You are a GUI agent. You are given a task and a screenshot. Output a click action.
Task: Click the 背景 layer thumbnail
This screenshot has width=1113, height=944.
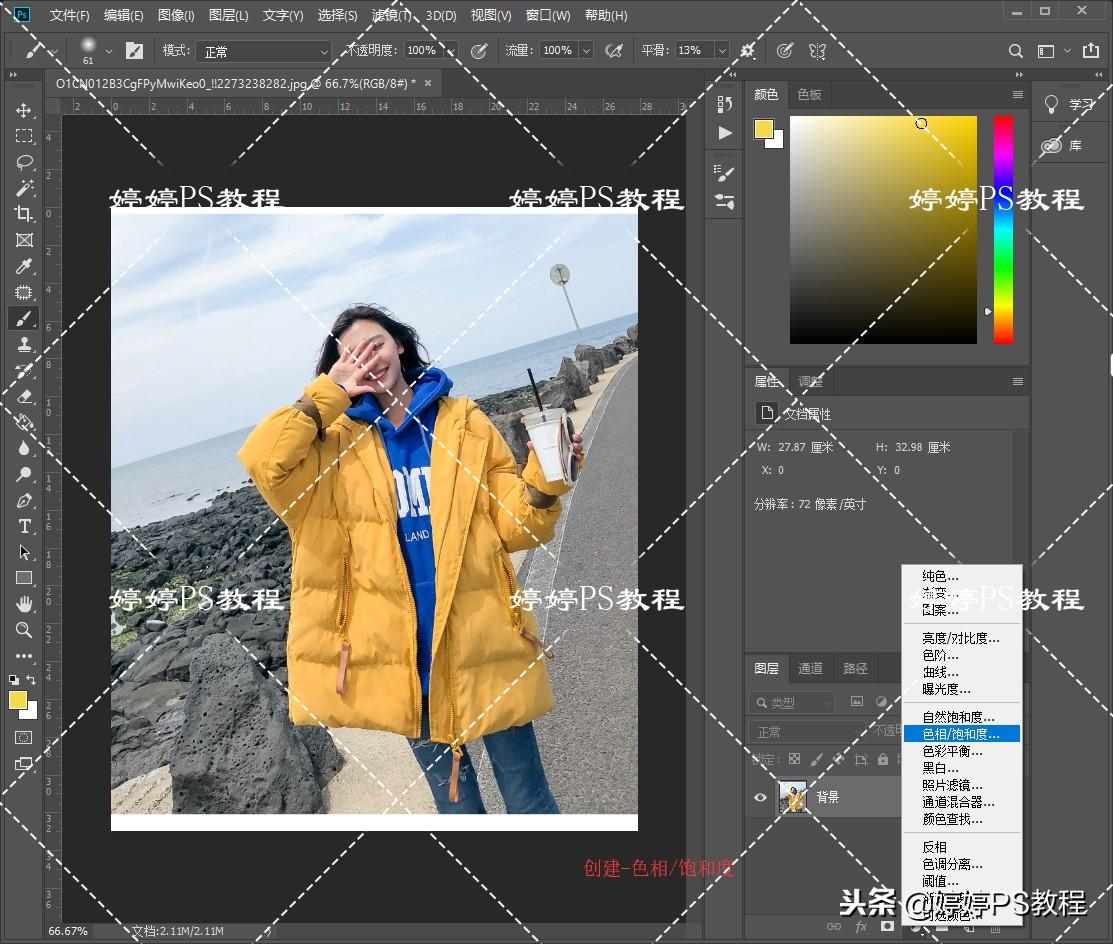click(793, 797)
